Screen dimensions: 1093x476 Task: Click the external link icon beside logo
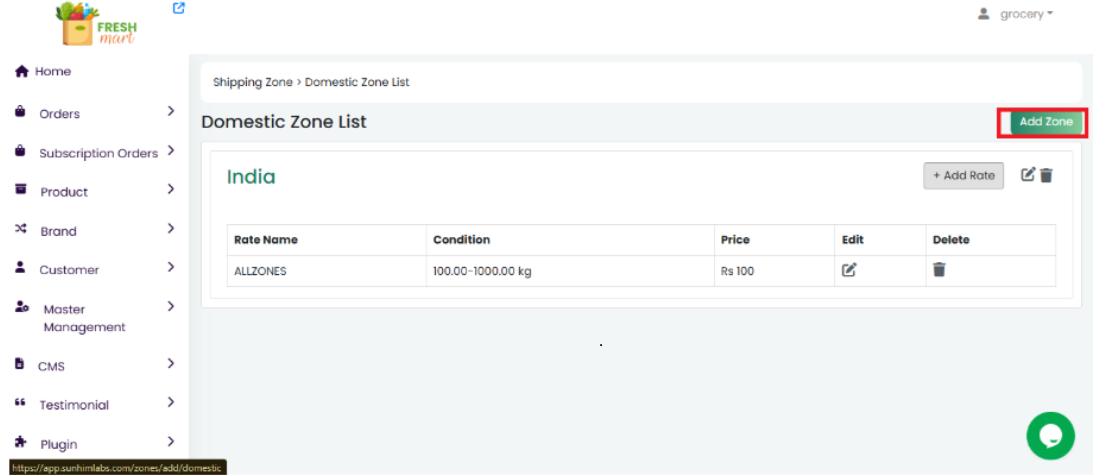179,9
